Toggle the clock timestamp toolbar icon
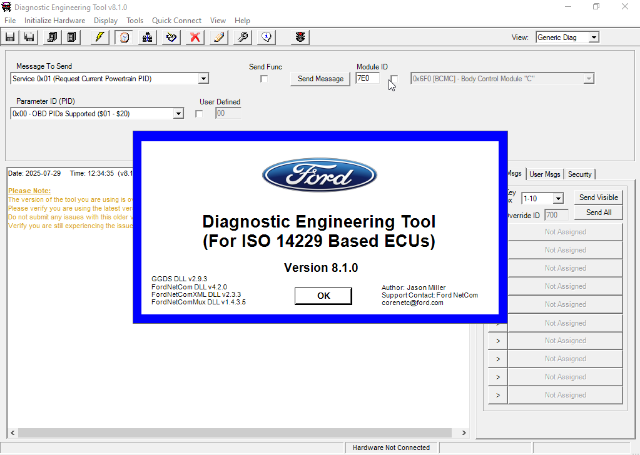Image resolution: width=640 pixels, height=455 pixels. pyautogui.click(x=124, y=37)
